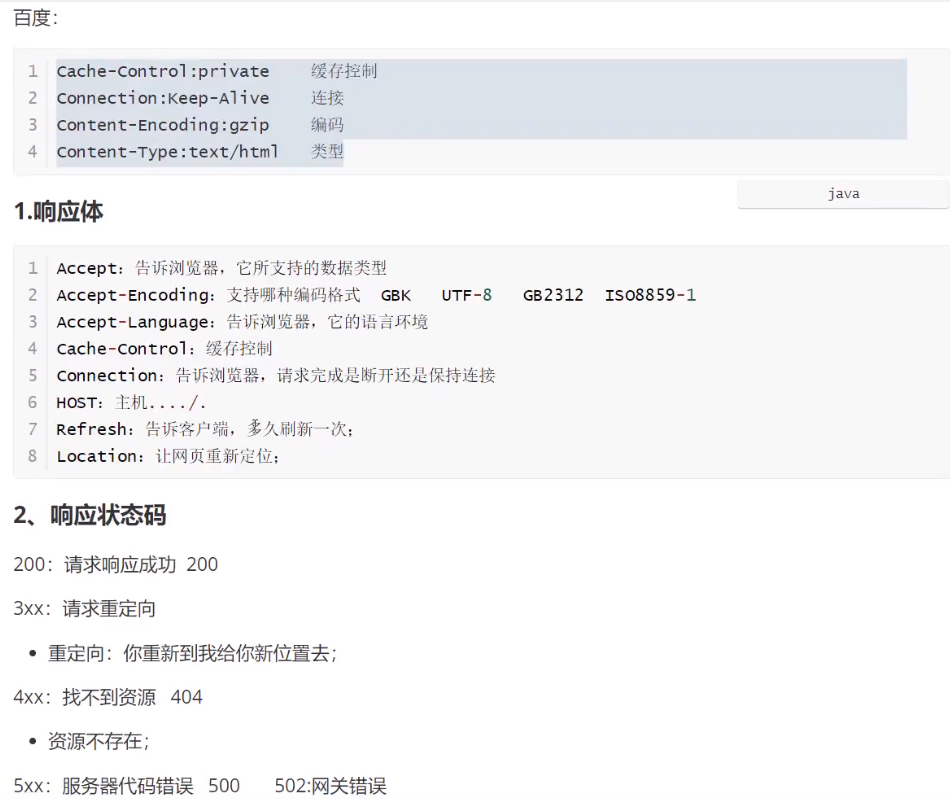Click the heading 1.响应体
This screenshot has width=950, height=799.
pos(58,212)
